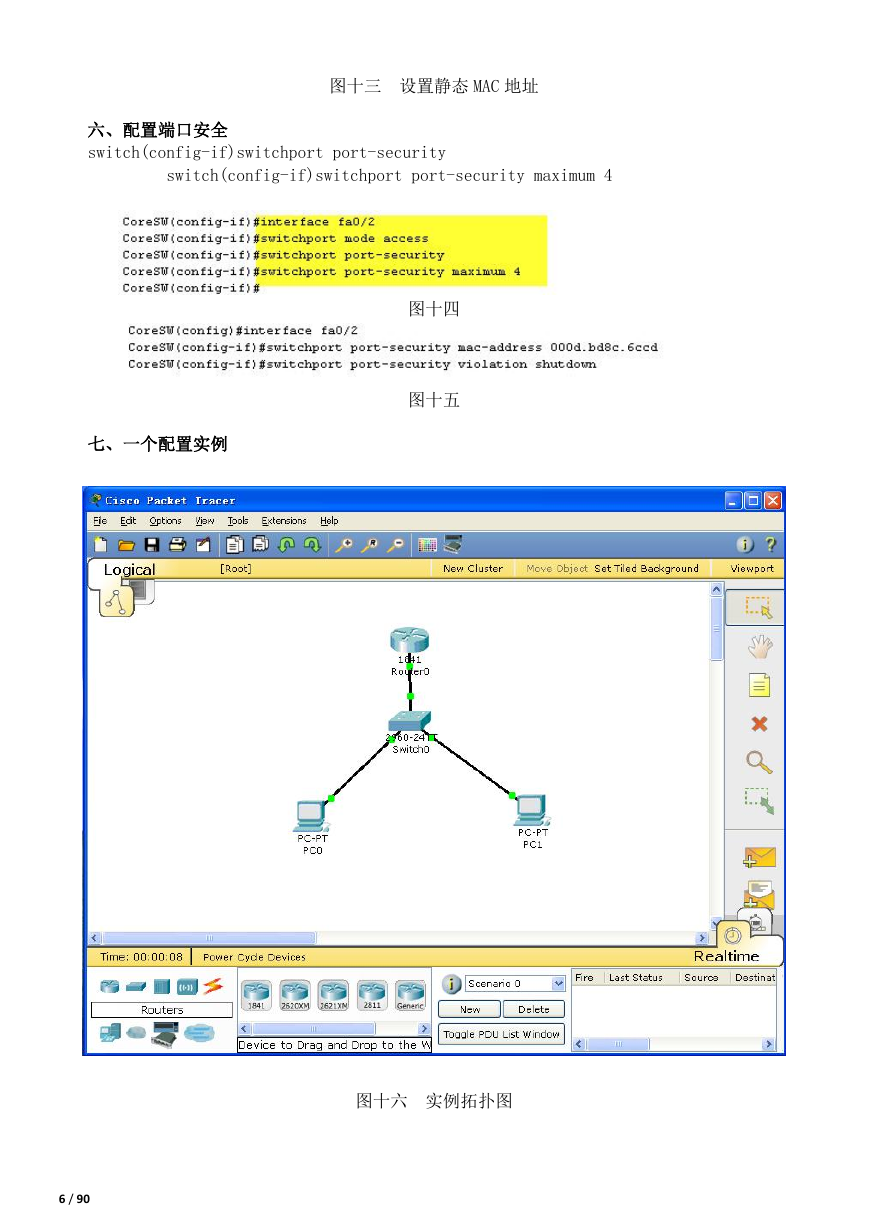Pick the Resize Shape tool
This screenshot has height=1228, width=869.
click(759, 800)
